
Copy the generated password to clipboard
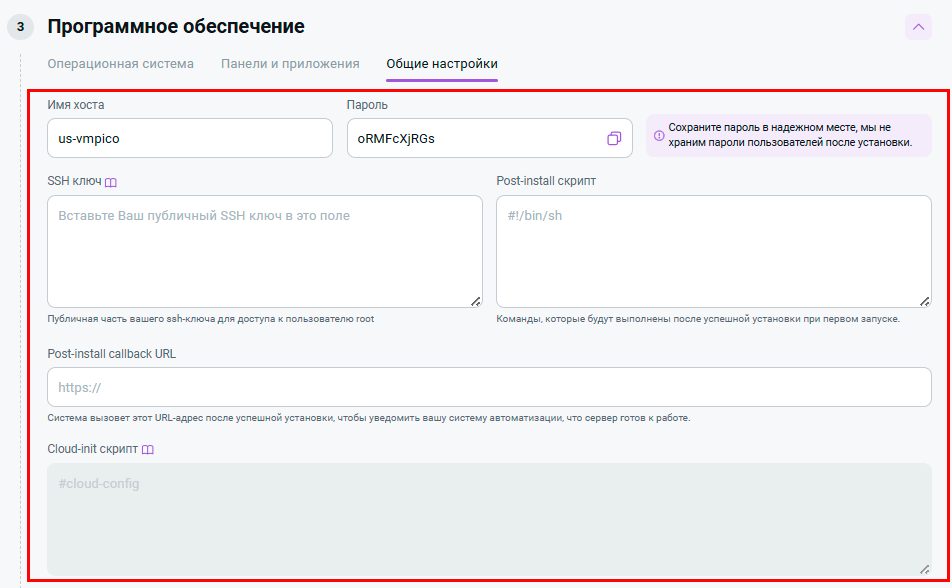[614, 139]
